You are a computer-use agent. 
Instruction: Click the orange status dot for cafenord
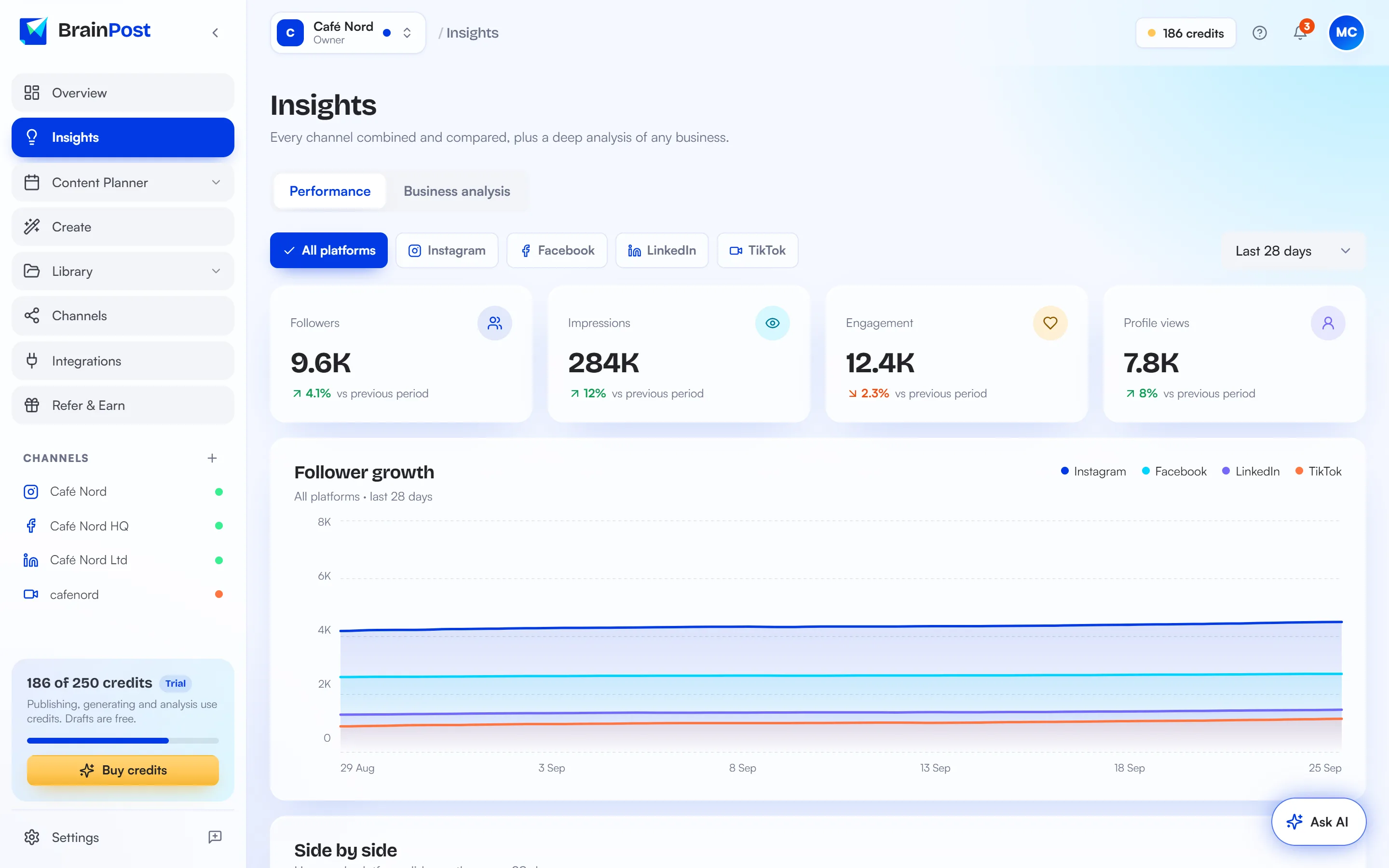point(218,594)
